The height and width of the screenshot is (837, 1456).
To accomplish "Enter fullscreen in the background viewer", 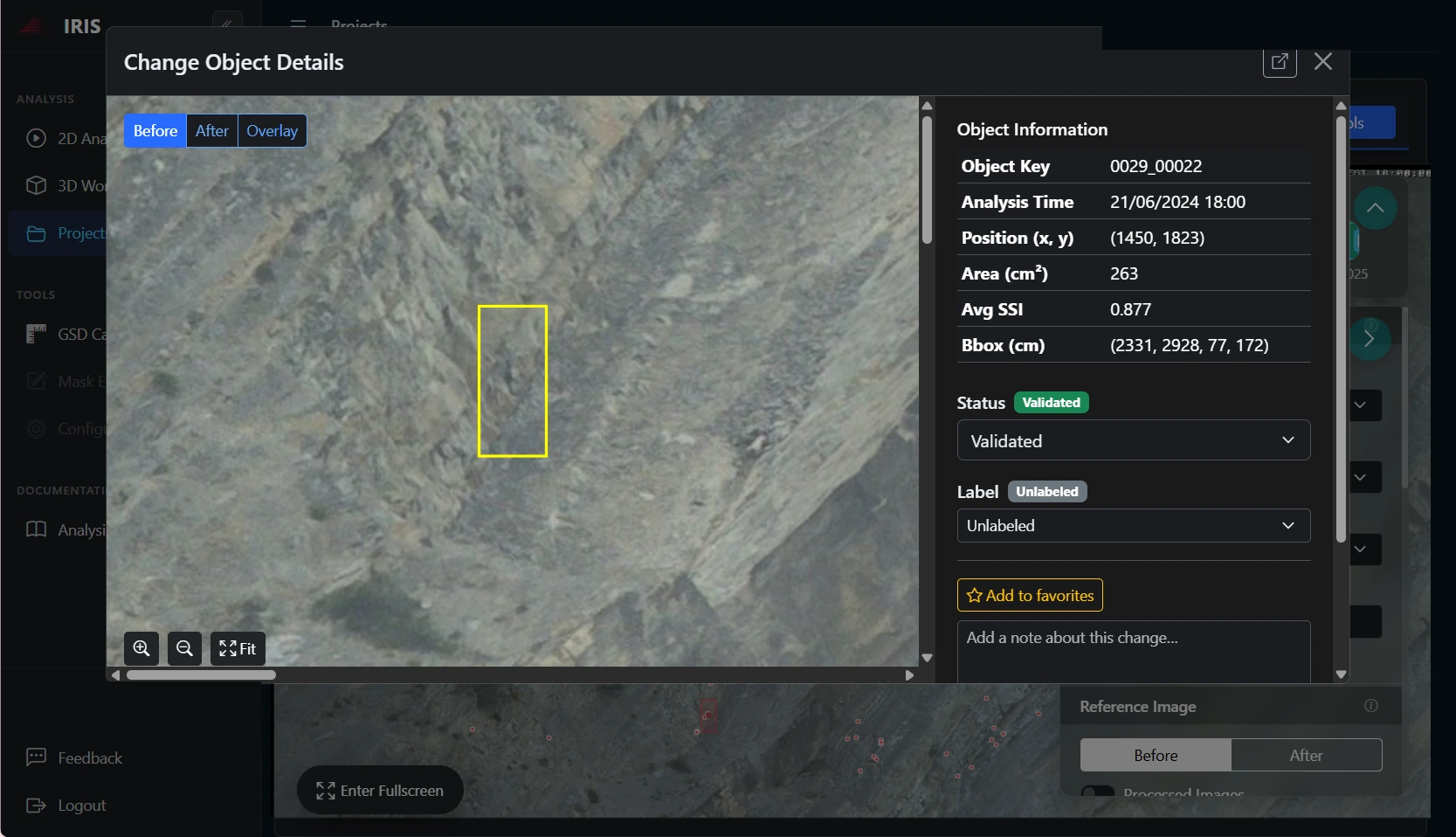I will tap(380, 791).
